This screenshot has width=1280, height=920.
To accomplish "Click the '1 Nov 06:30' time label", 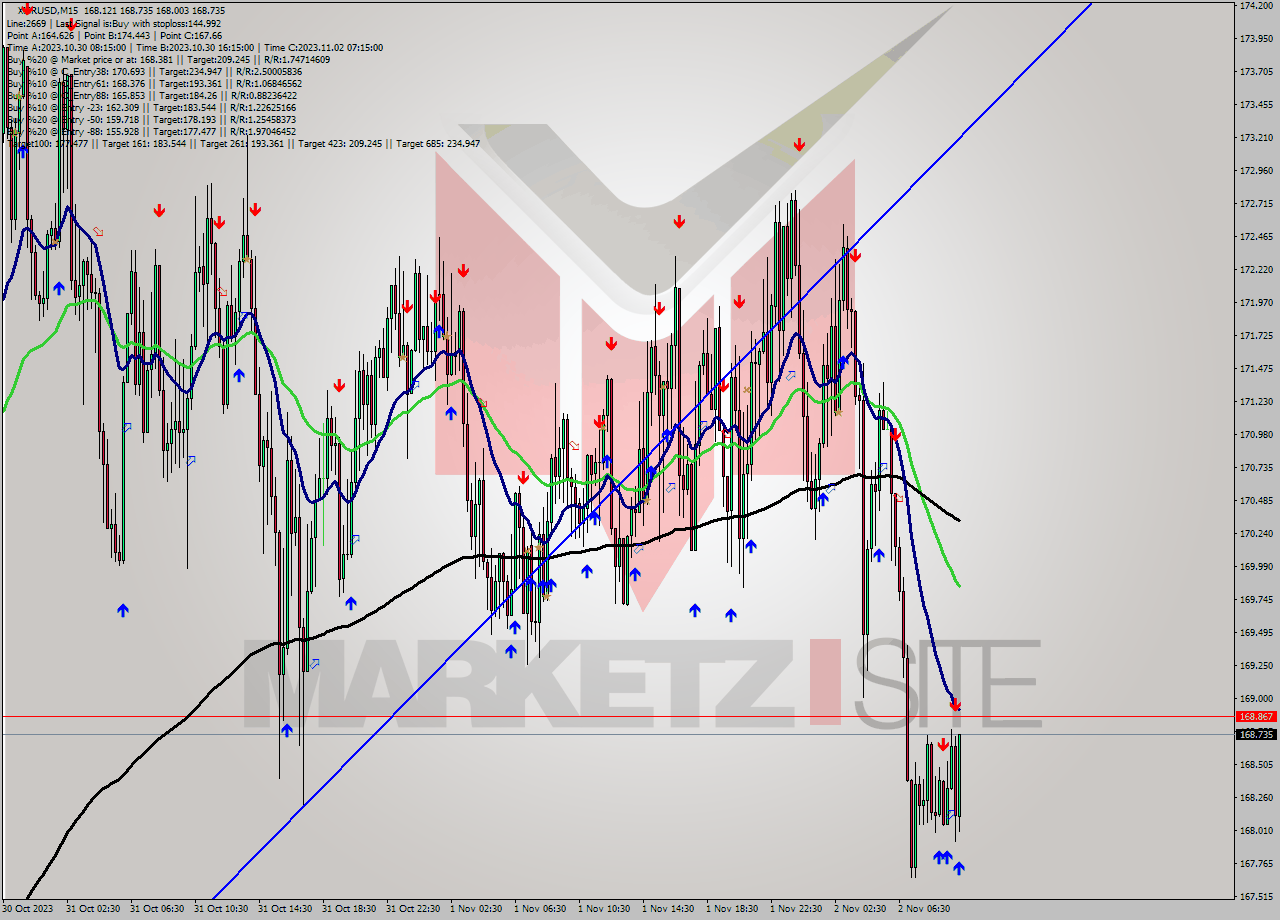I will click(x=540, y=909).
